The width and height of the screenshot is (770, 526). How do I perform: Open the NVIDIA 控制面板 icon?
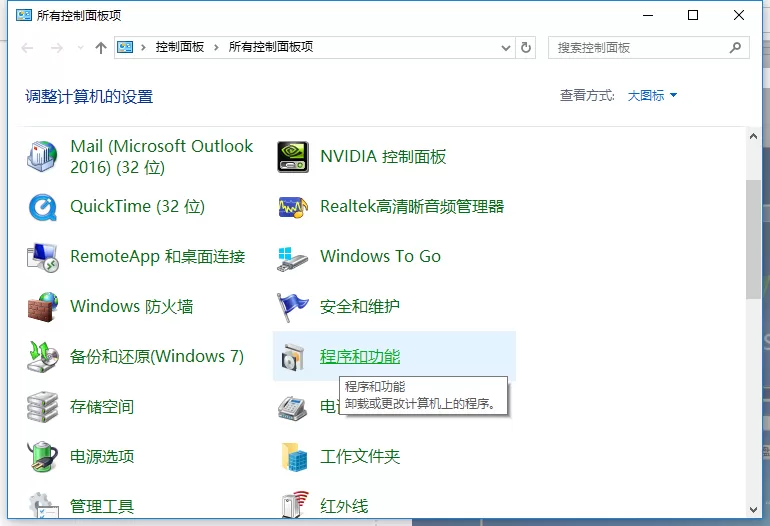click(x=293, y=157)
